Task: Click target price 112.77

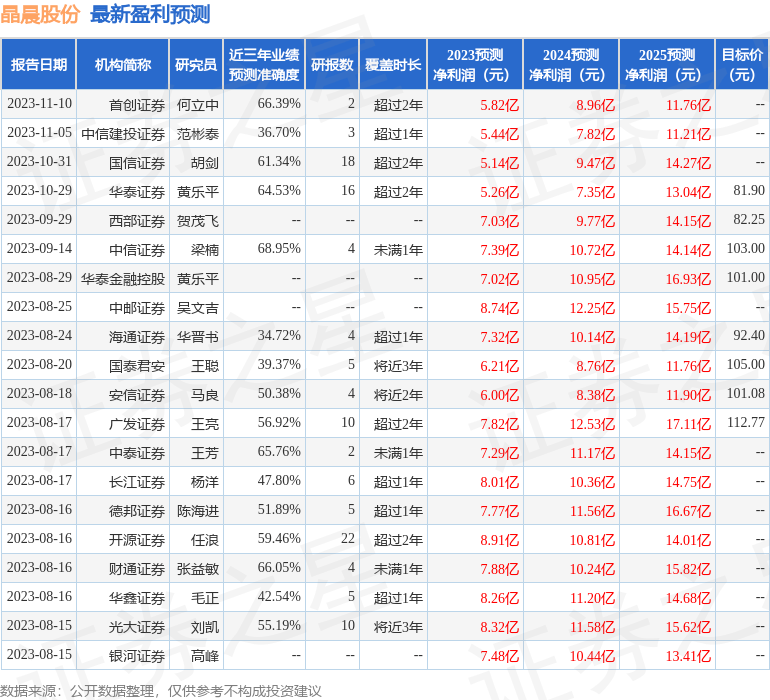Action: [x=745, y=422]
